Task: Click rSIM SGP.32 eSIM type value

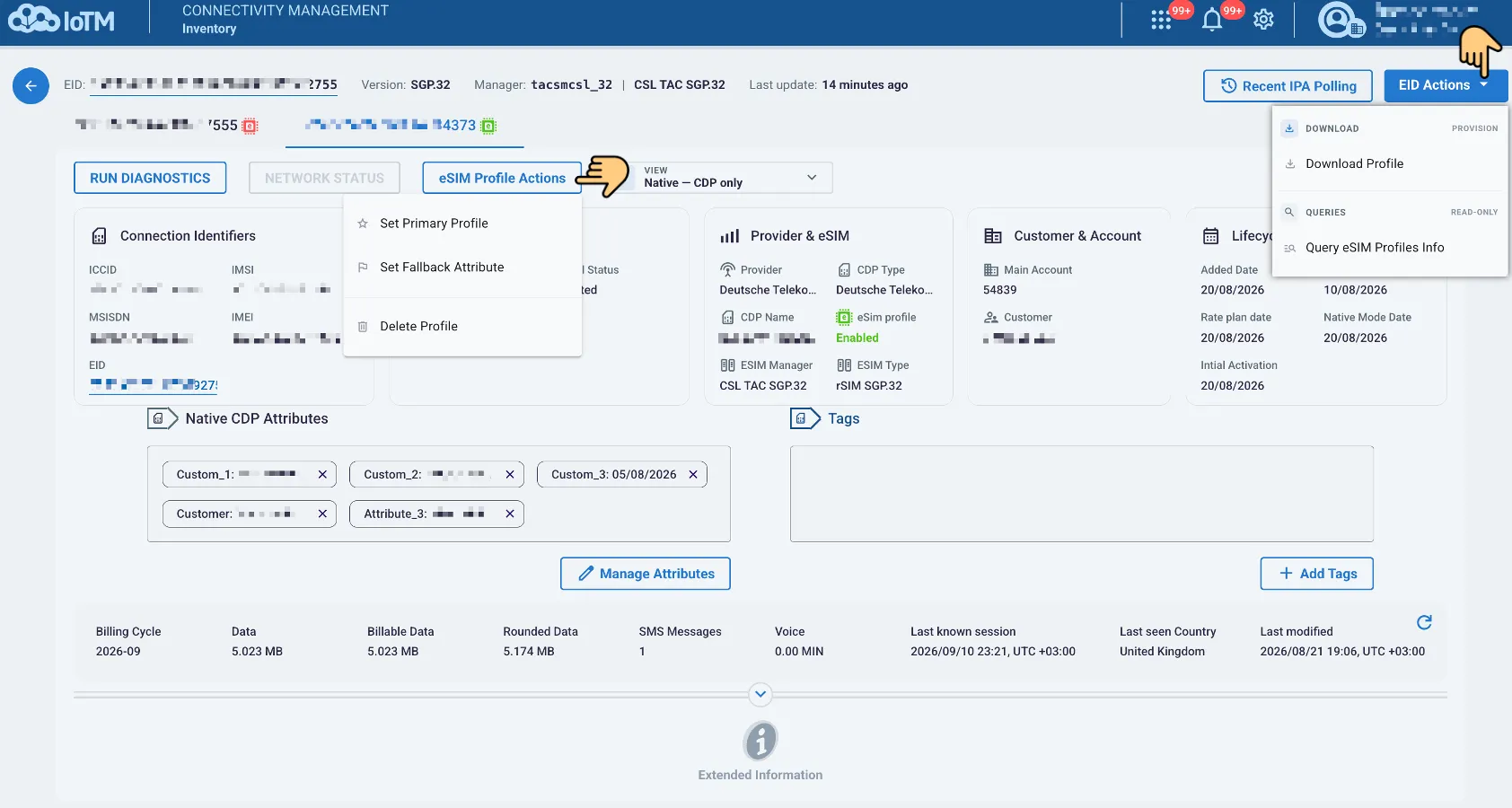Action: click(x=869, y=386)
